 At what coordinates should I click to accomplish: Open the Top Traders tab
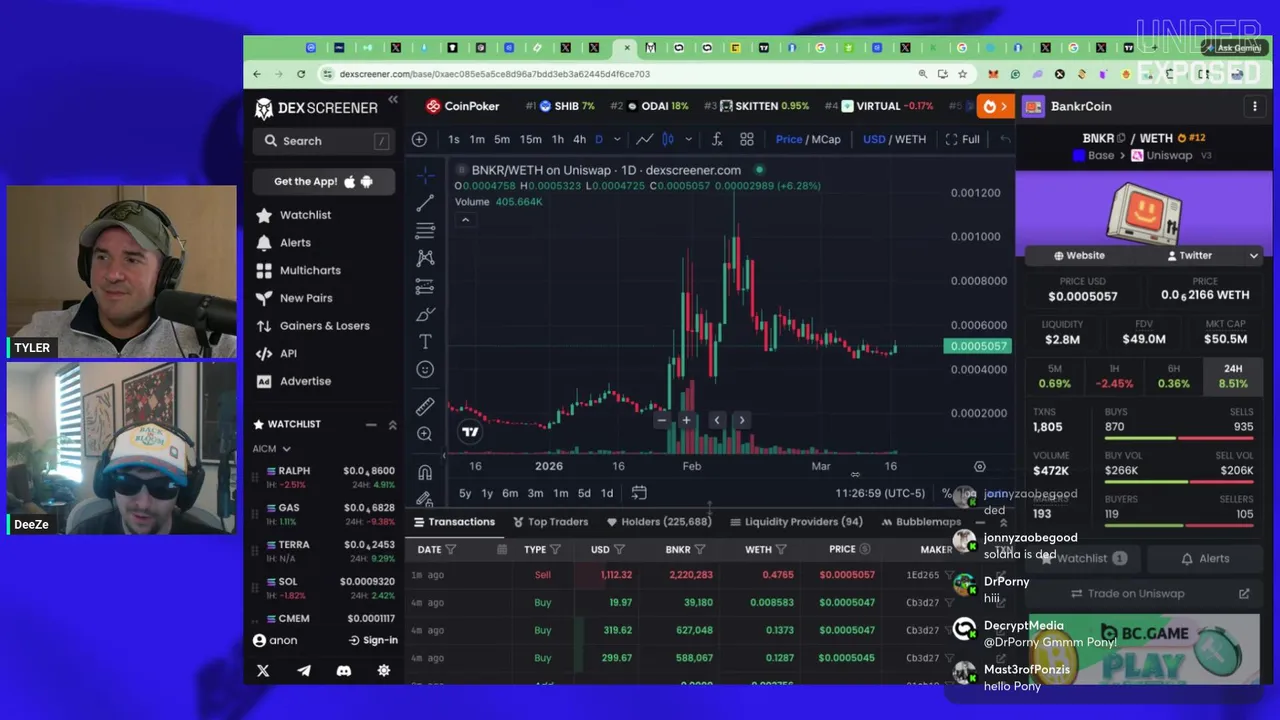[550, 522]
